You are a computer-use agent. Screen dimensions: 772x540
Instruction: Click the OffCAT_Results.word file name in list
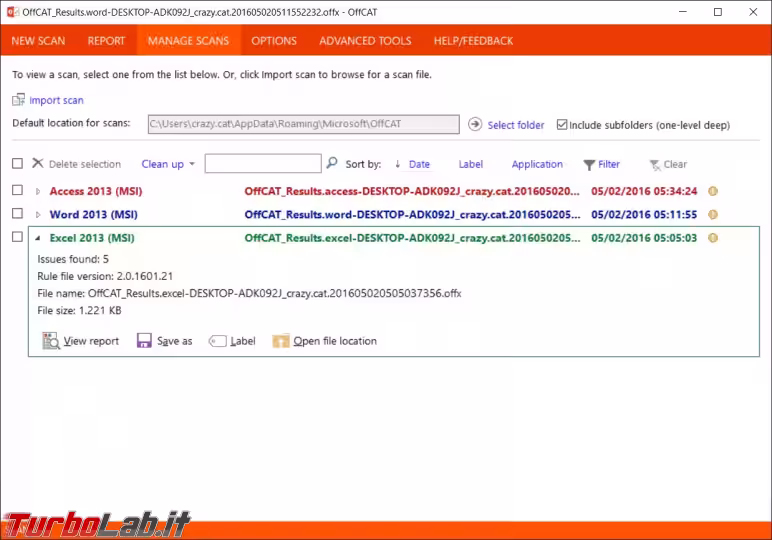coord(412,215)
